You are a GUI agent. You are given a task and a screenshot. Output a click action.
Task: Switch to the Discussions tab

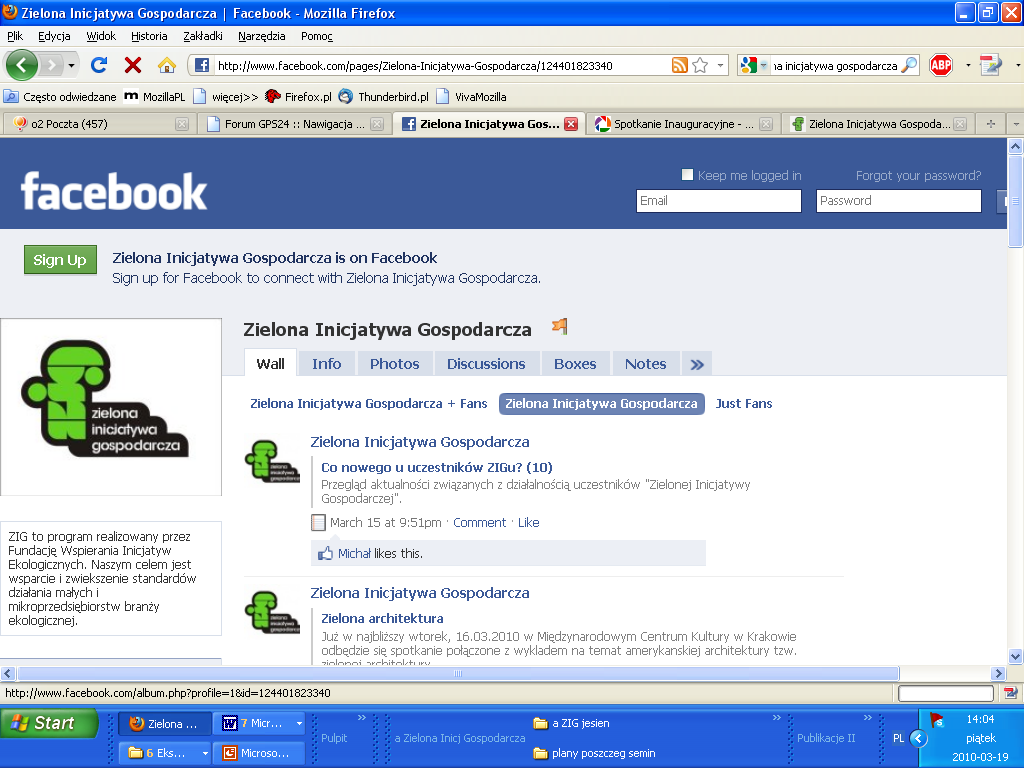click(486, 364)
